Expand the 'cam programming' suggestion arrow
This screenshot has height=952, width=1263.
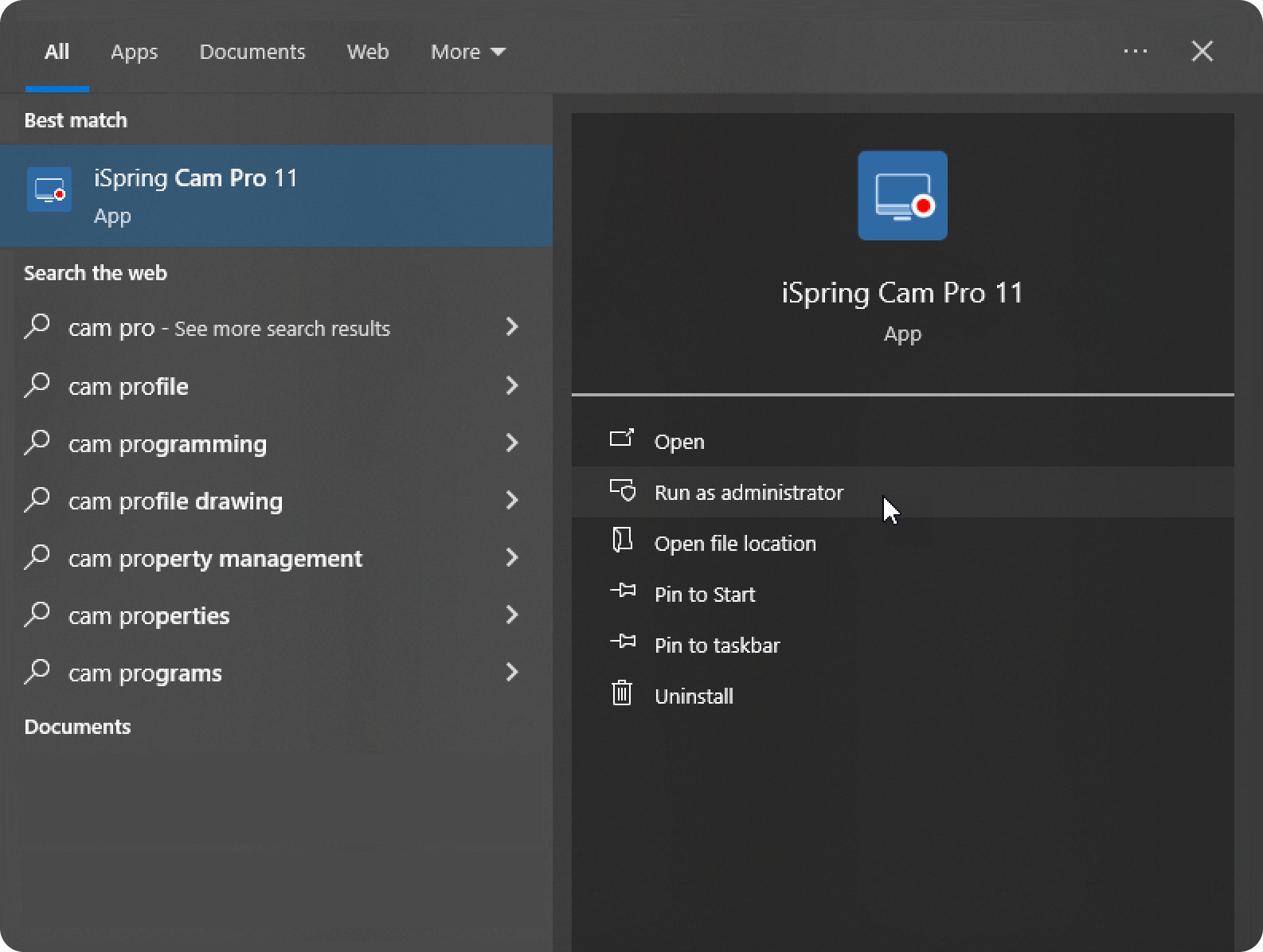point(512,443)
